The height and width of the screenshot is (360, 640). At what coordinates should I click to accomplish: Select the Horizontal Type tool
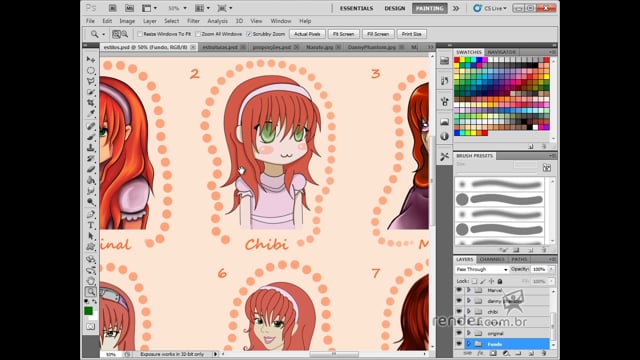pyautogui.click(x=91, y=225)
